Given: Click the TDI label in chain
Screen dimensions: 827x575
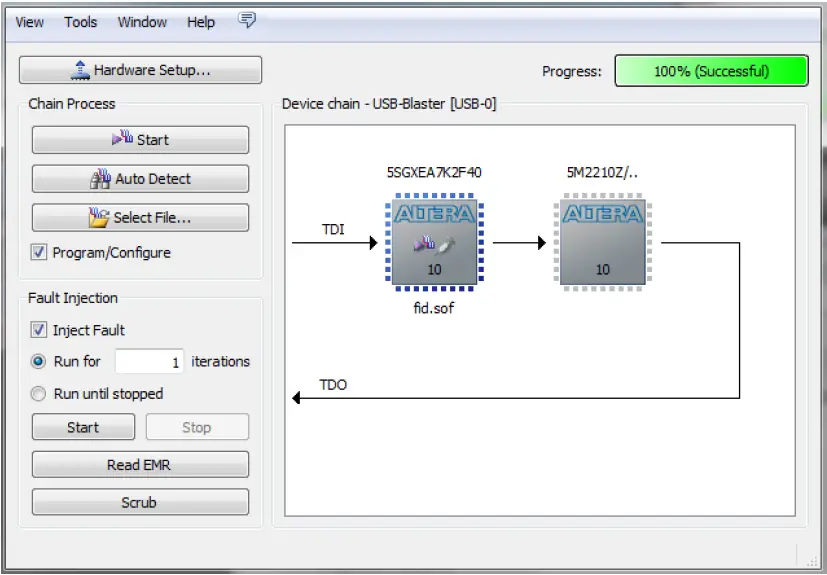Looking at the screenshot, I should click(x=333, y=229).
